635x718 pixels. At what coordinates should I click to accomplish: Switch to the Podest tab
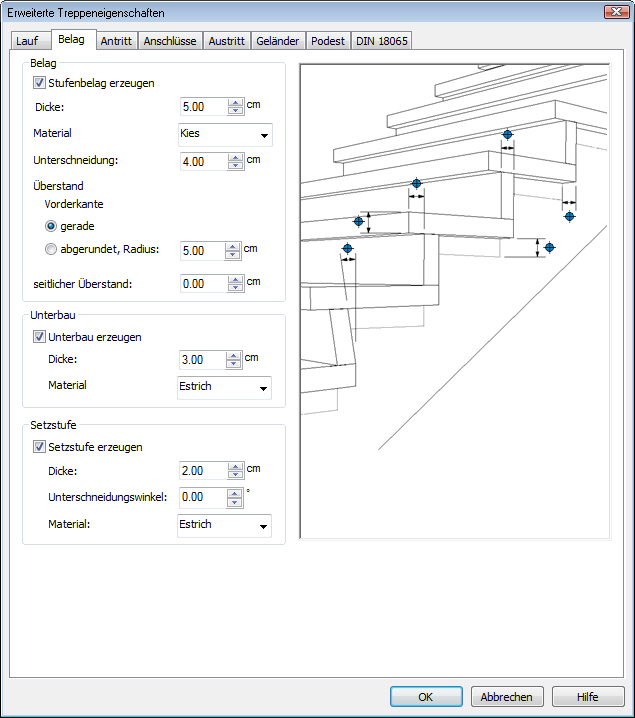(328, 41)
